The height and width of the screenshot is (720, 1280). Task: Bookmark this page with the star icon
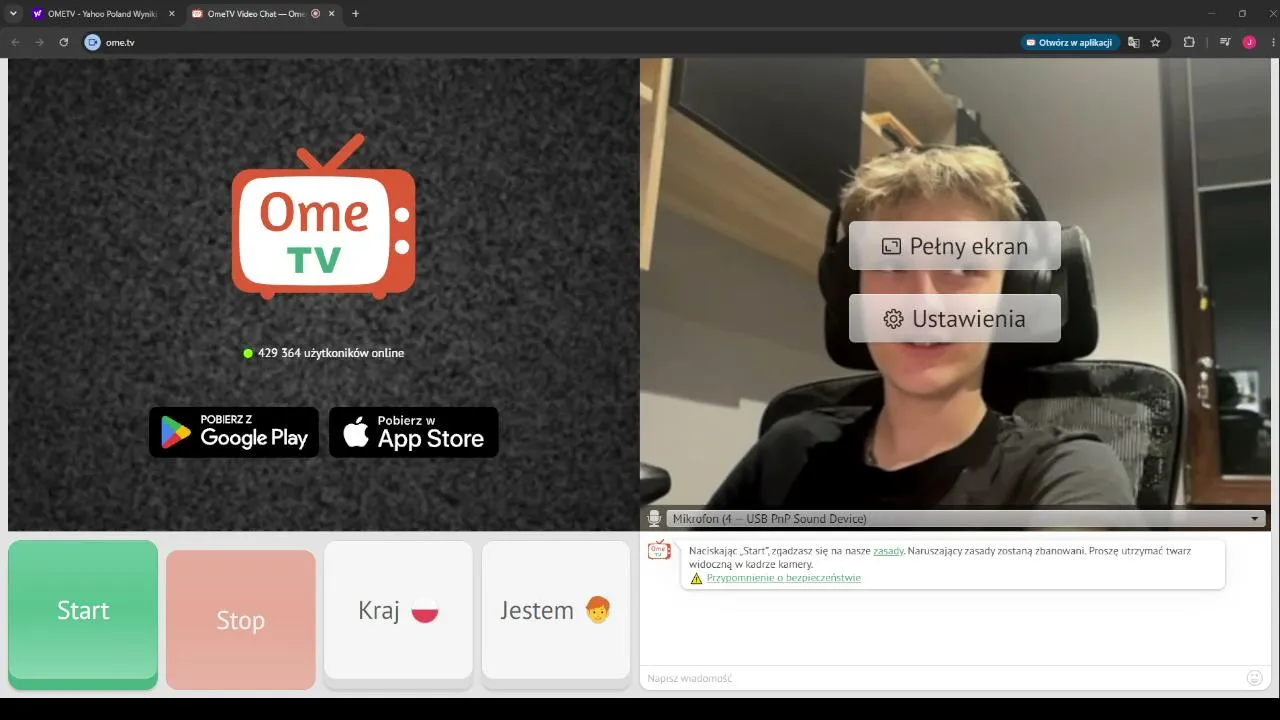coord(1155,42)
